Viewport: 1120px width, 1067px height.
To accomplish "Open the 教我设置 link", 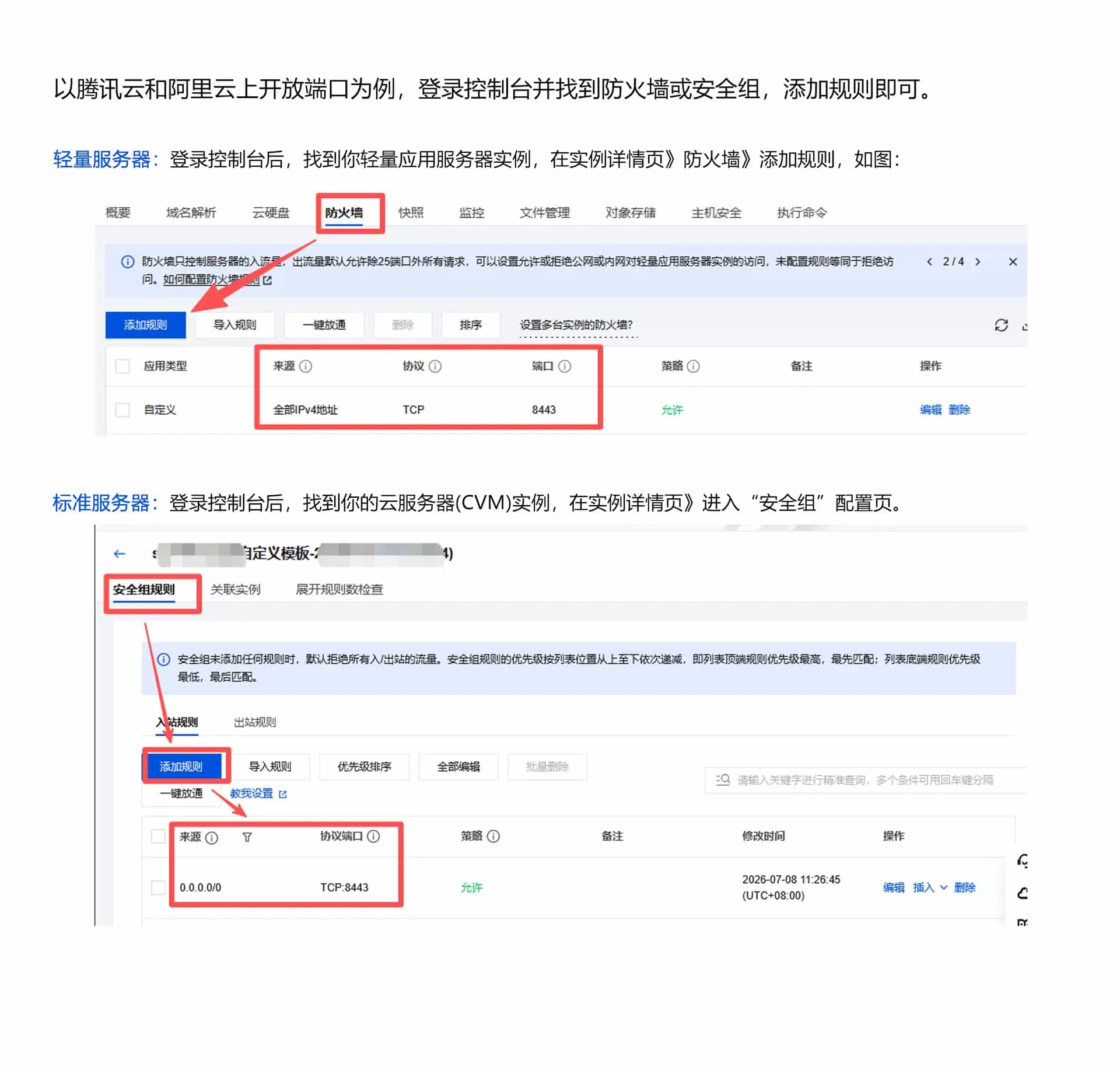I will click(x=251, y=793).
